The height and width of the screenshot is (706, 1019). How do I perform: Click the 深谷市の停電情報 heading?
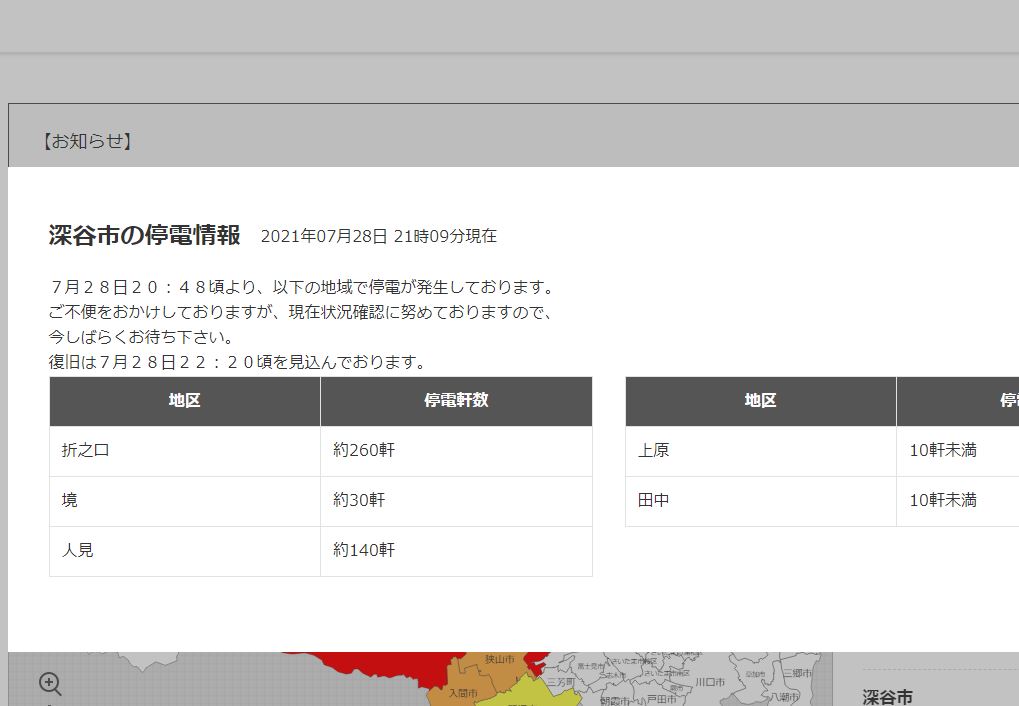coord(144,235)
